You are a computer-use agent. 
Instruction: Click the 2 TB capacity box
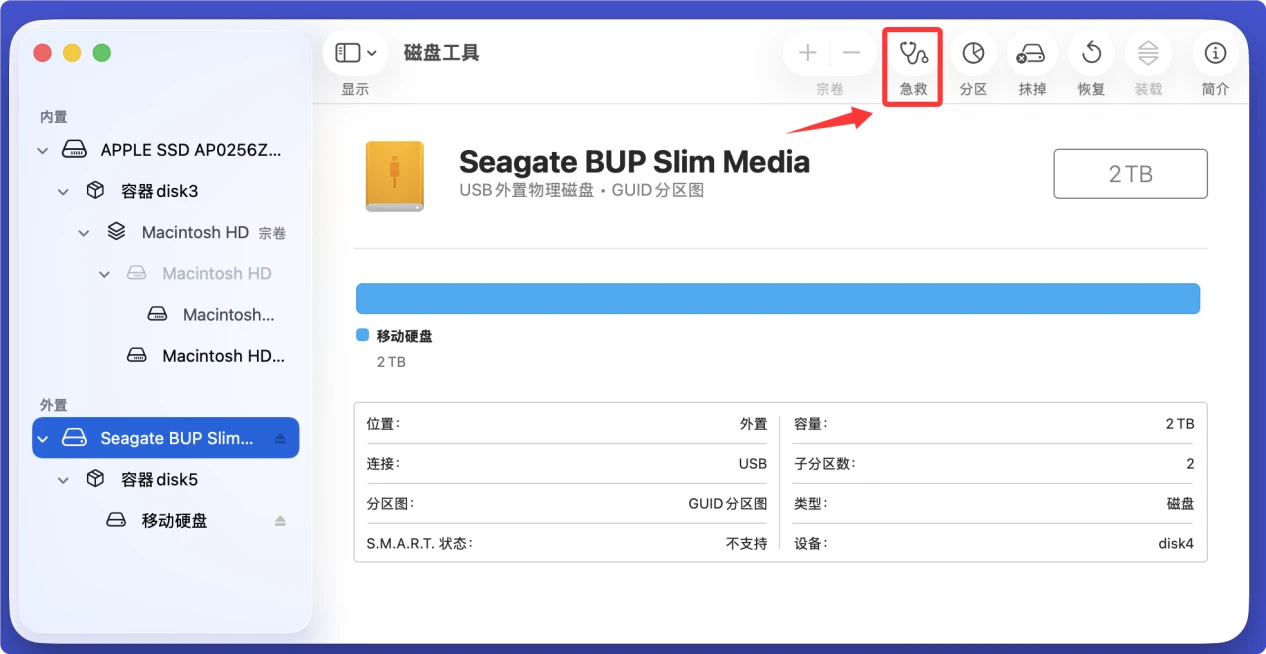coord(1130,174)
